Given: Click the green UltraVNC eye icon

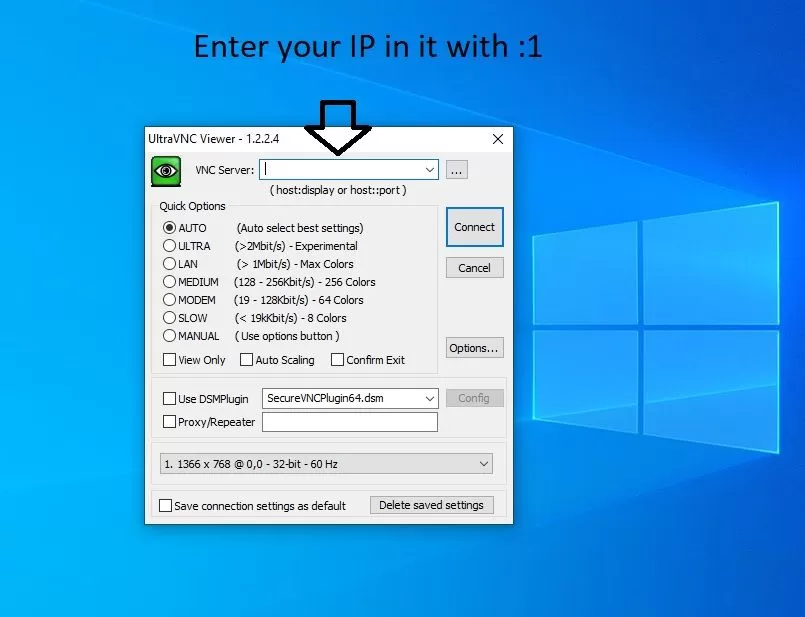Looking at the screenshot, I should point(166,171).
